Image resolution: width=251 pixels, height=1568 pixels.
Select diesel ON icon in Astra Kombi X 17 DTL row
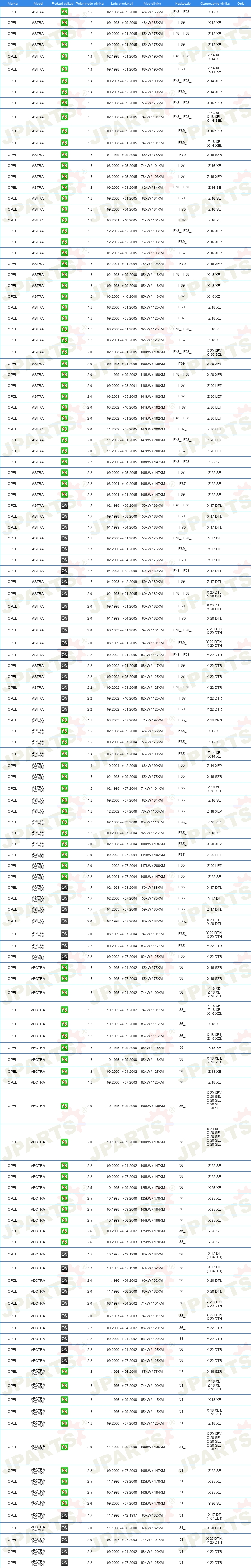pyautogui.click(x=64, y=888)
